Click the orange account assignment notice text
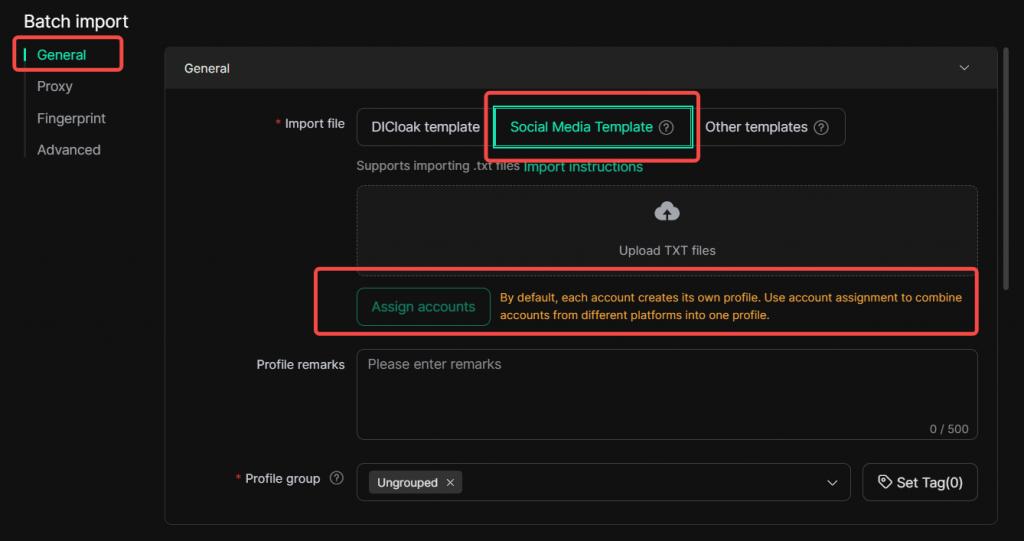 [731, 306]
